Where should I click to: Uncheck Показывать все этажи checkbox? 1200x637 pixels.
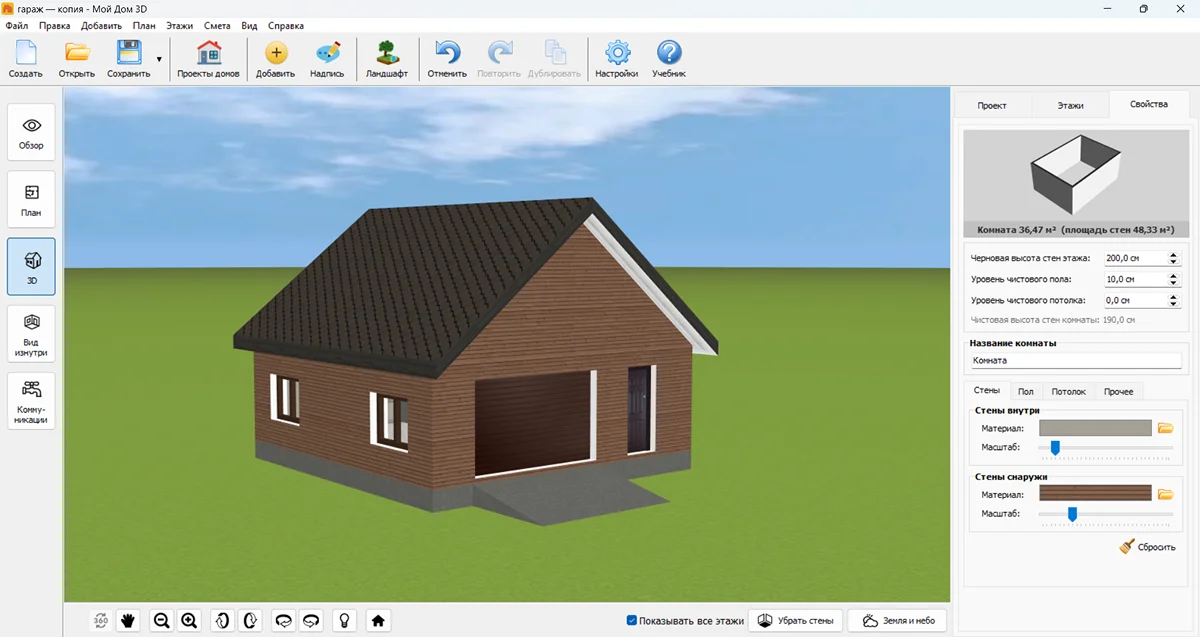click(x=632, y=621)
